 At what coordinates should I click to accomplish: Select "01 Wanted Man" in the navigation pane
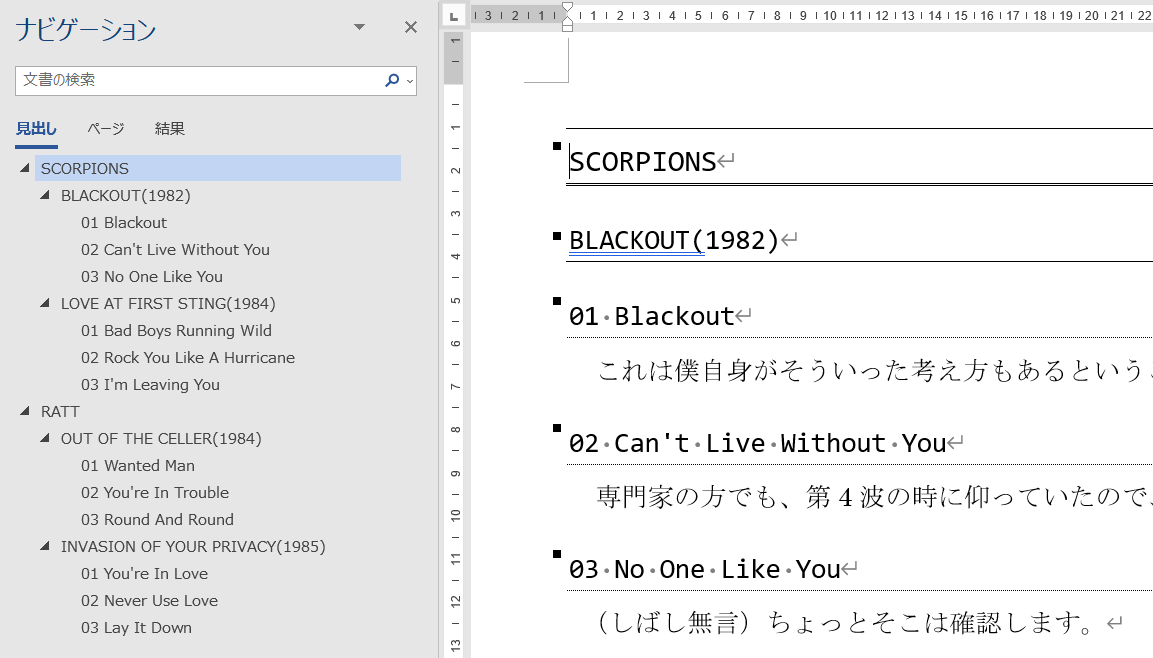pos(138,465)
